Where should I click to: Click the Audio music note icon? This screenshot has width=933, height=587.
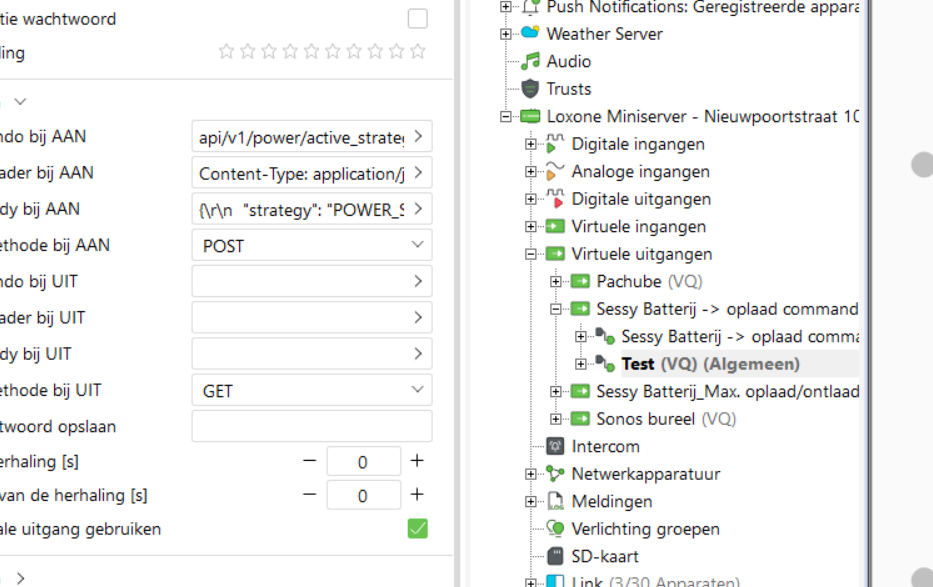(530, 61)
